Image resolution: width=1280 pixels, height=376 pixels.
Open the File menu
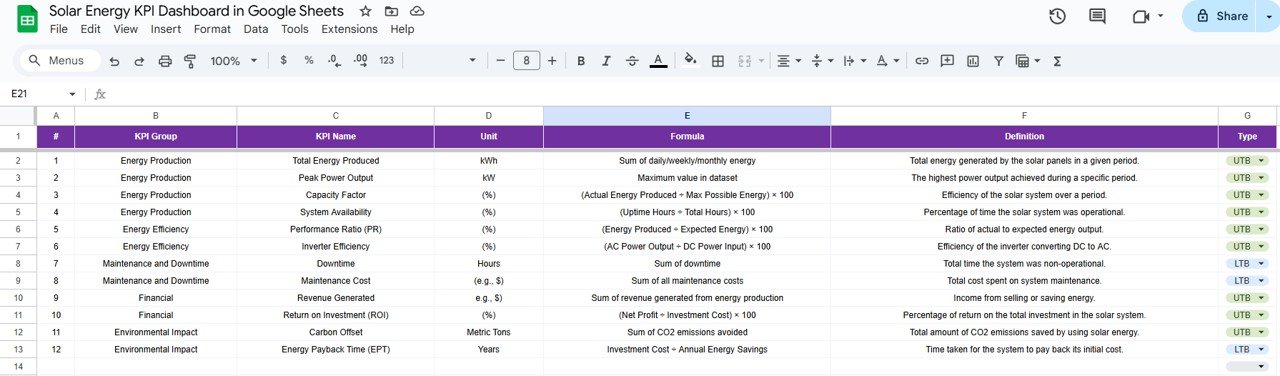59,29
